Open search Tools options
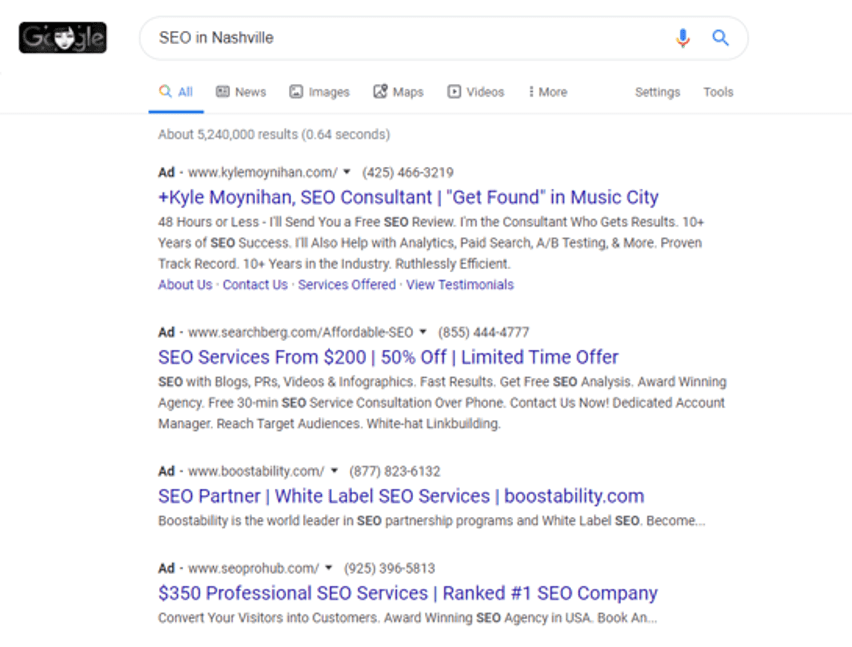This screenshot has width=852, height=647. pos(718,92)
